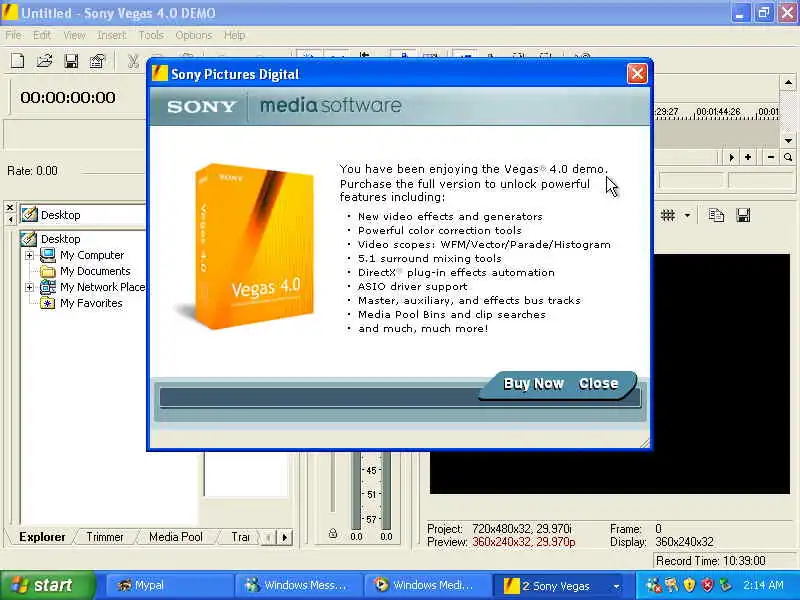The height and width of the screenshot is (600, 800).
Task: Click the track list scroll down arrow
Action: [x=788, y=140]
